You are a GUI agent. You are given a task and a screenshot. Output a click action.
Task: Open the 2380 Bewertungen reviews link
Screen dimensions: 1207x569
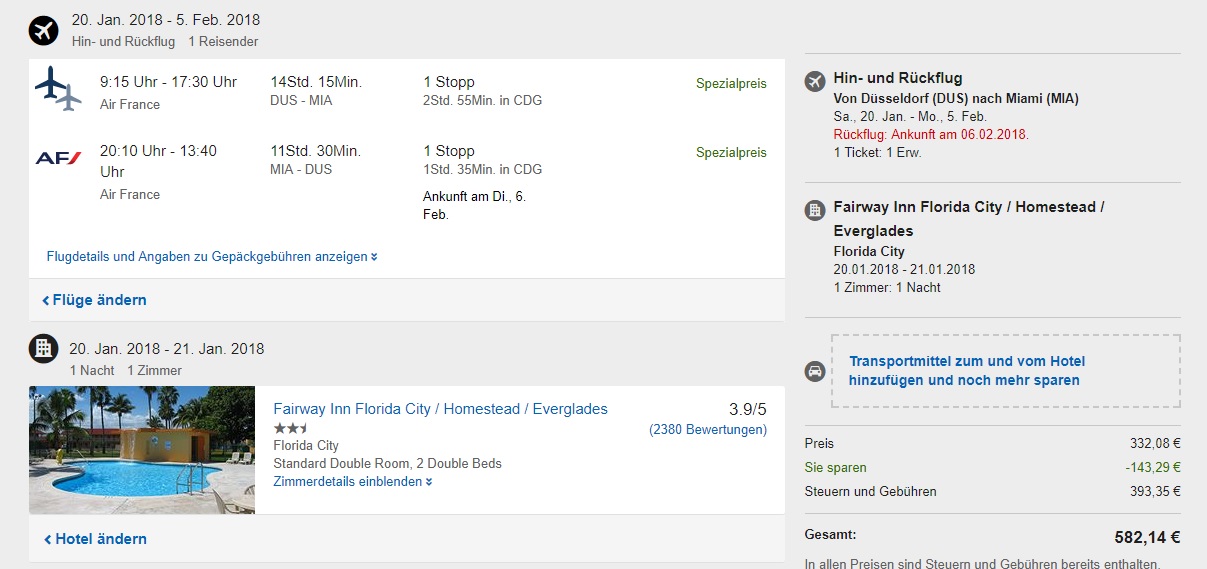(x=708, y=430)
